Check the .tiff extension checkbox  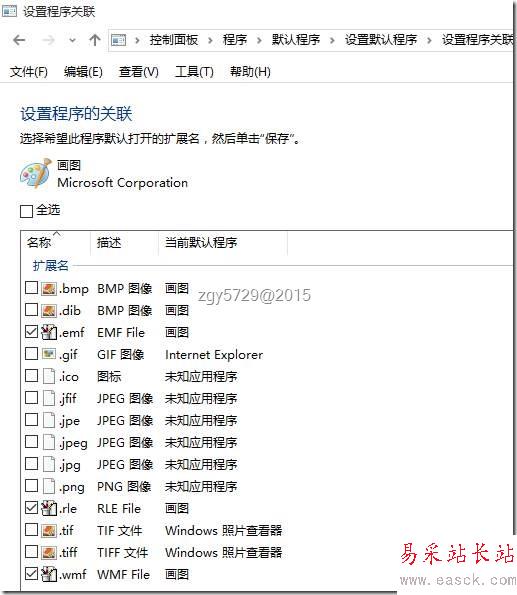pyautogui.click(x=31, y=552)
